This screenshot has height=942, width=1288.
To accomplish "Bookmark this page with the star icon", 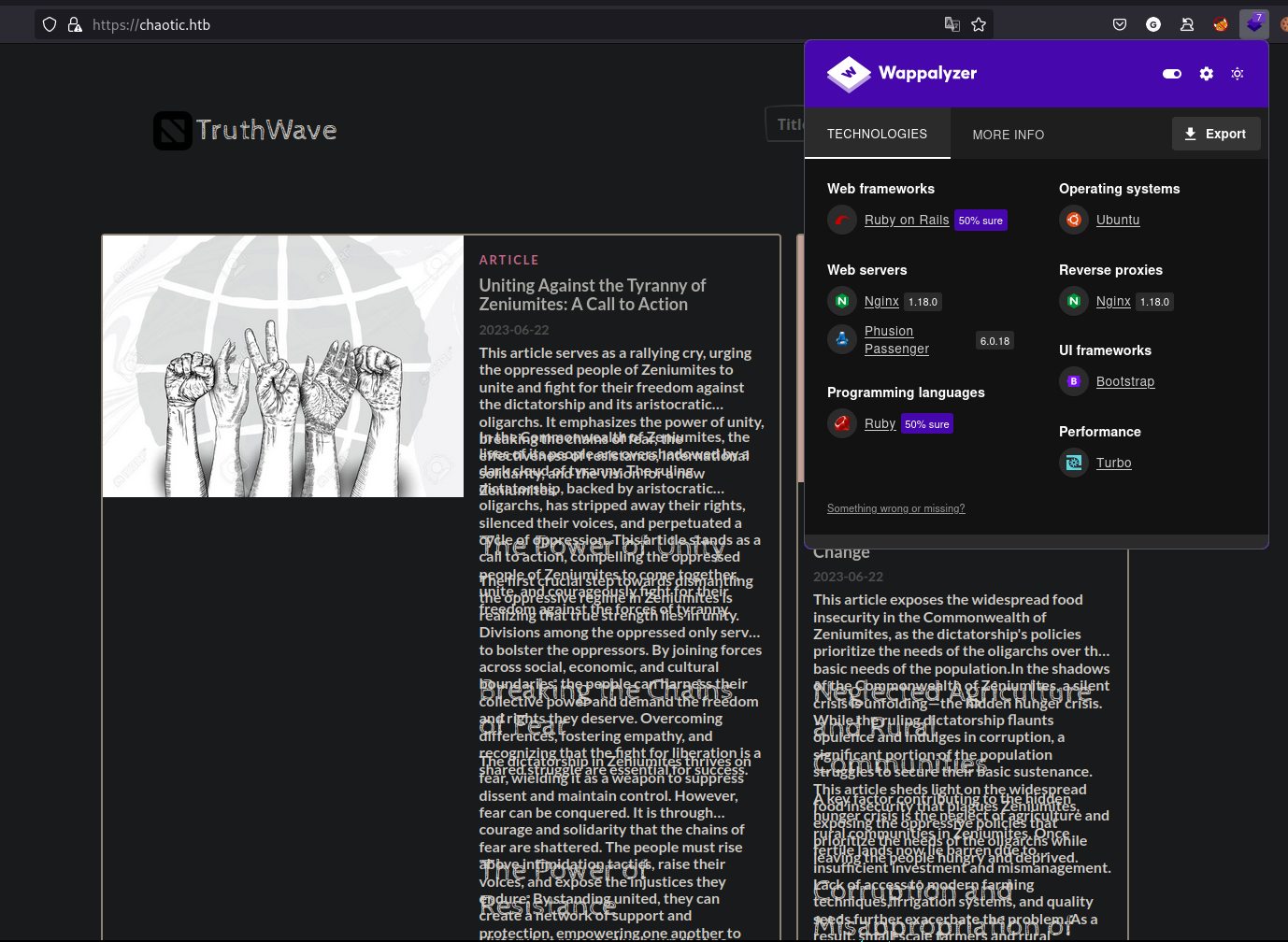I will (x=979, y=24).
